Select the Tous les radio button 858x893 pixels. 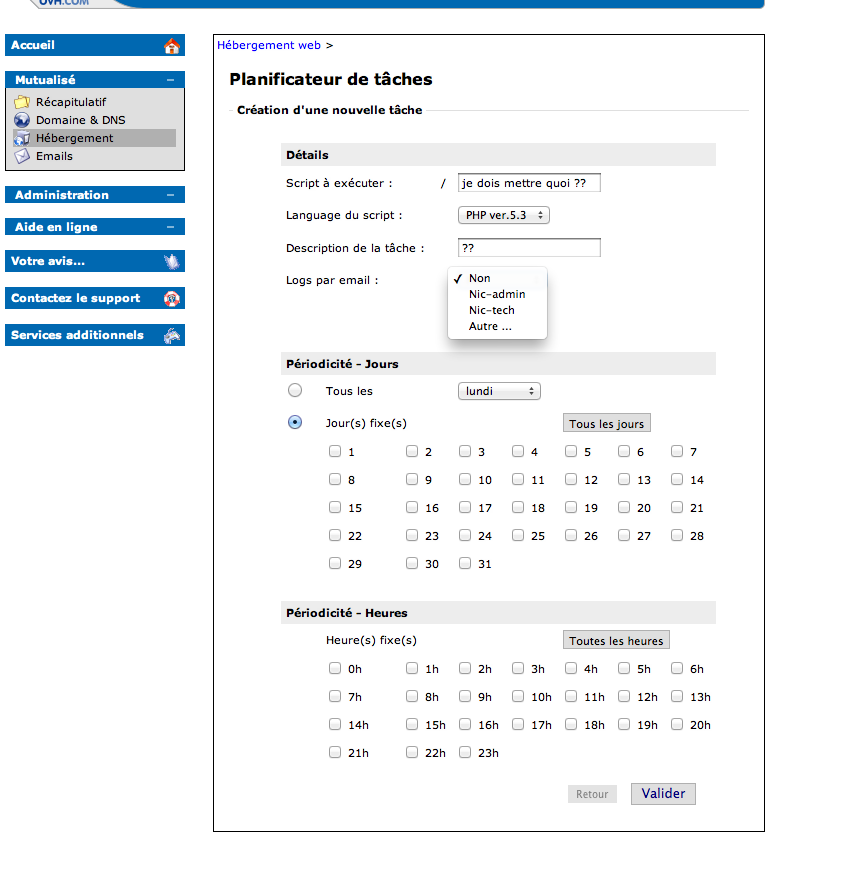pyautogui.click(x=295, y=390)
